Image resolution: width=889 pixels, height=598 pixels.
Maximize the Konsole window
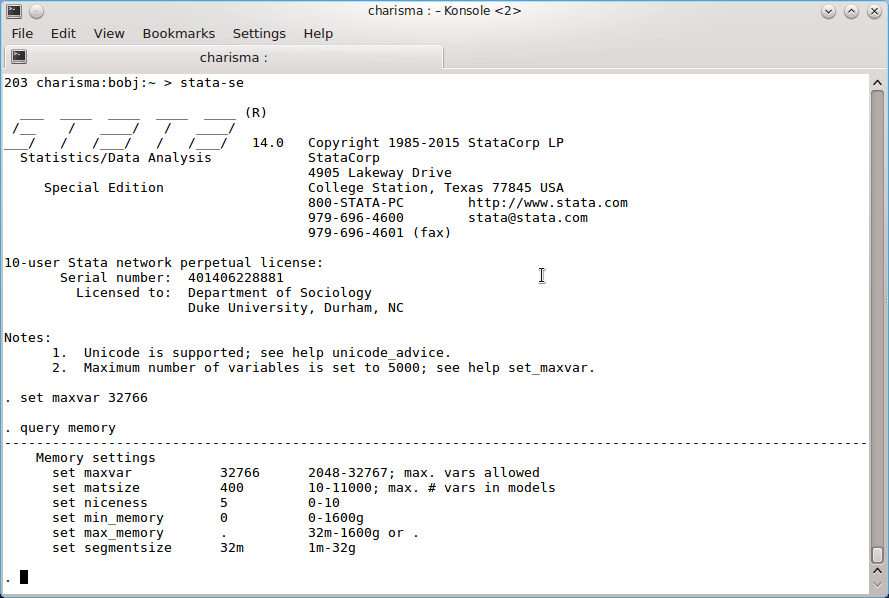(x=851, y=11)
